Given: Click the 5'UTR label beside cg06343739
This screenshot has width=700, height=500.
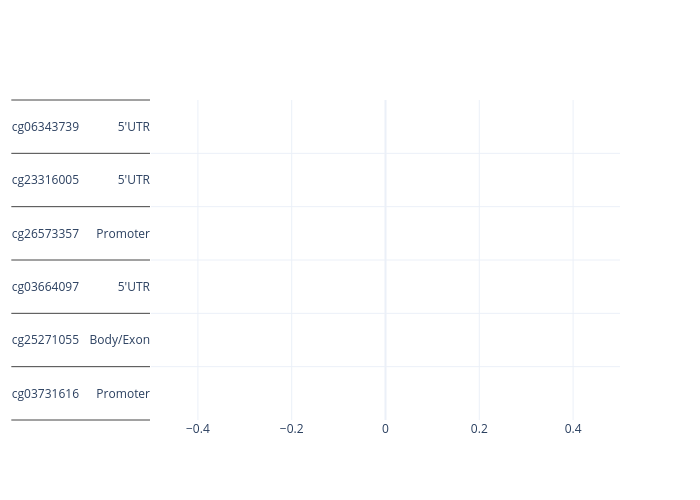Looking at the screenshot, I should pos(133,127).
